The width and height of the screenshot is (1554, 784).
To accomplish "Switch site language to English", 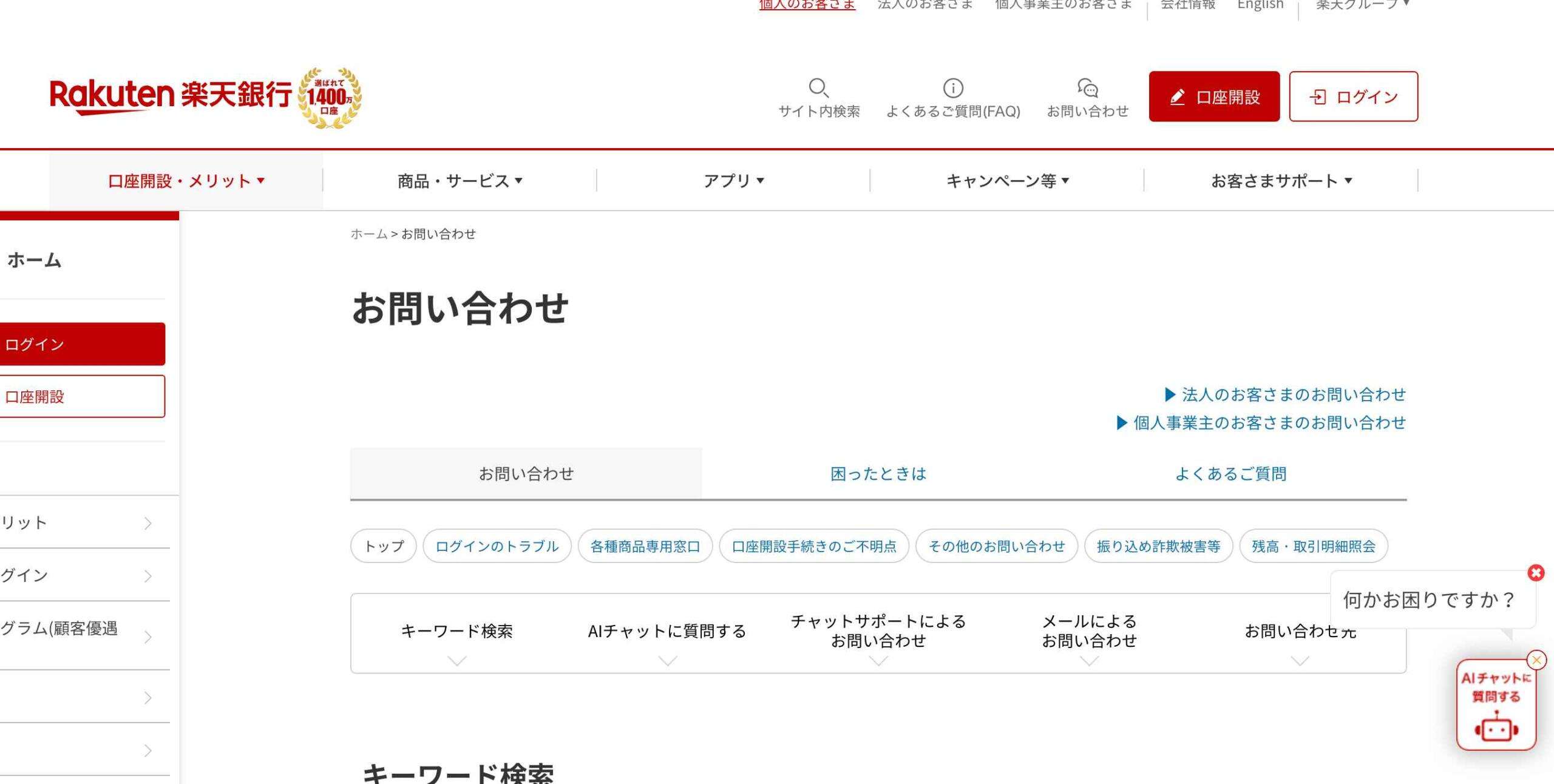I will coord(1260,5).
